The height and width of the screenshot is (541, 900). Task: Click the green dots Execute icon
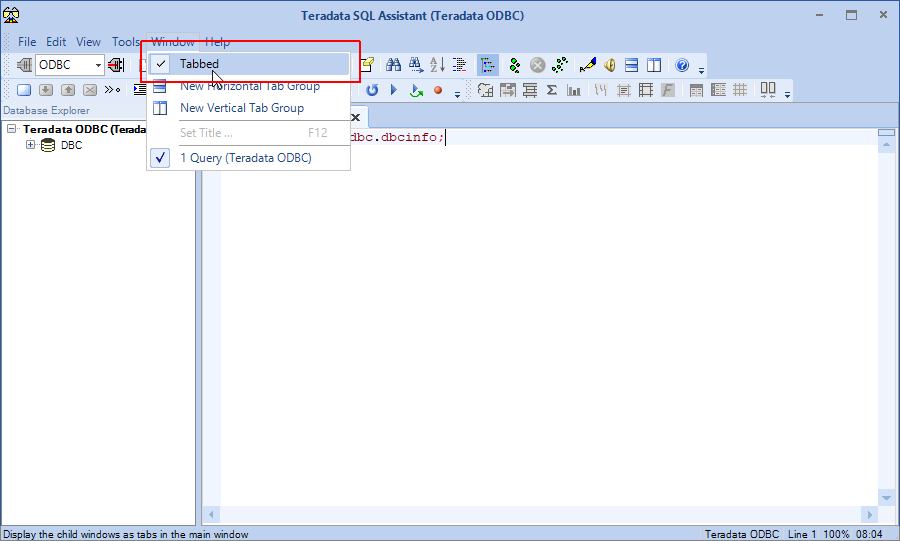[515, 65]
